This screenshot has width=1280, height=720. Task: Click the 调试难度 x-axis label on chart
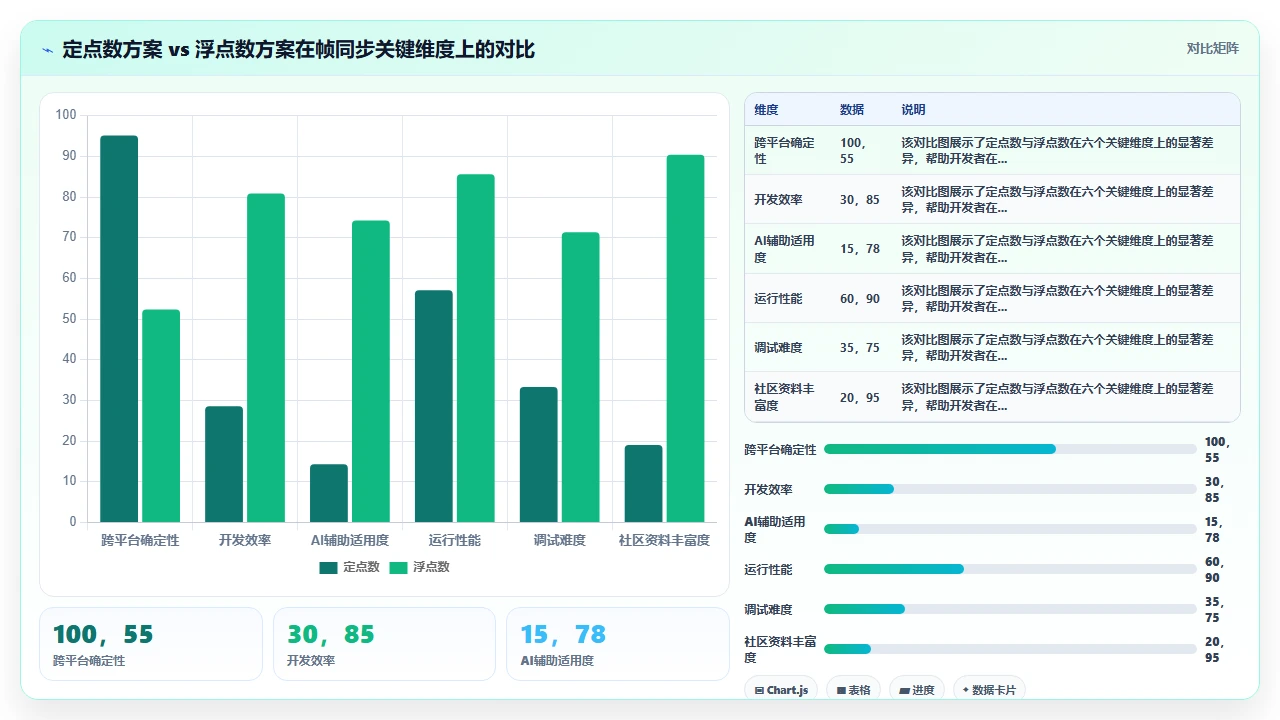[560, 540]
